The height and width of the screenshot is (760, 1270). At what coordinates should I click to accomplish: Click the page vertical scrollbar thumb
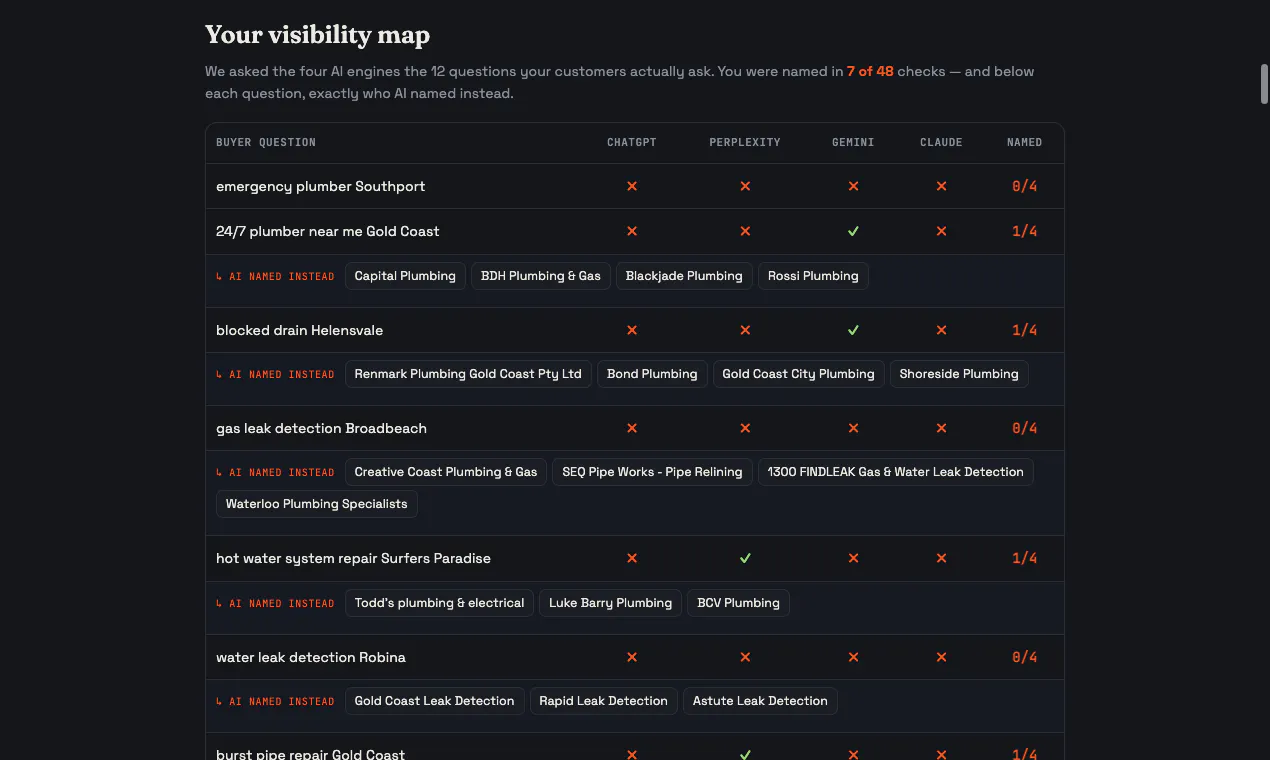(1264, 83)
